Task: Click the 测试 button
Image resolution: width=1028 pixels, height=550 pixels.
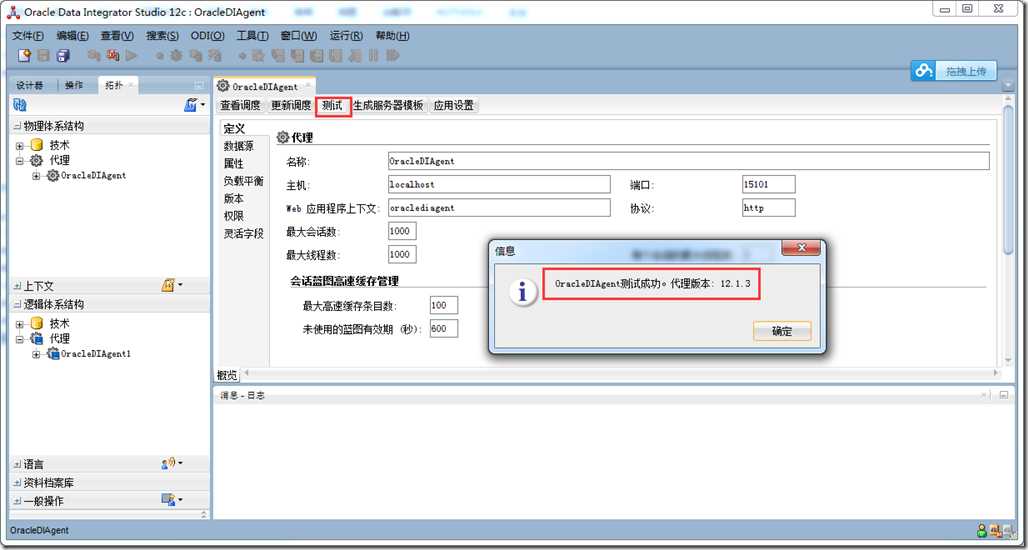Action: (332, 106)
